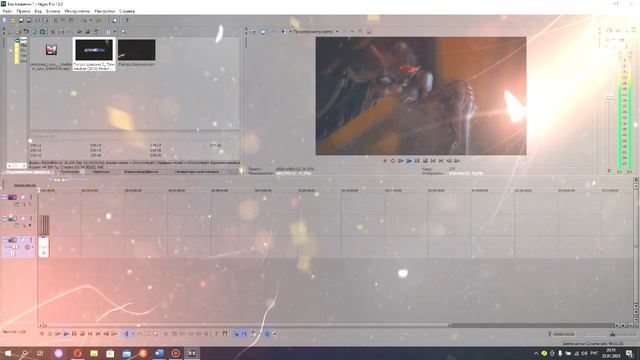Click Pause under the preview window
The width and height of the screenshot is (640, 360).
[x=417, y=161]
